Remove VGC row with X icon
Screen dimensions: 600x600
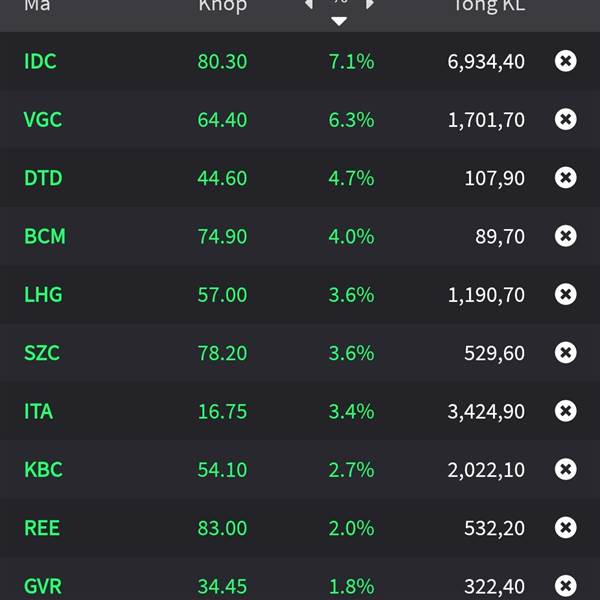pos(565,119)
